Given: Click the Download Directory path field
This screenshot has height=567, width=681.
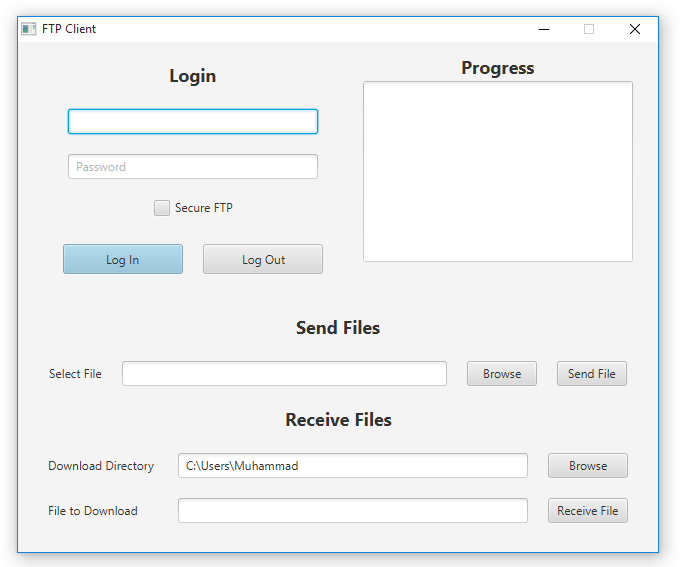Looking at the screenshot, I should tap(352, 466).
